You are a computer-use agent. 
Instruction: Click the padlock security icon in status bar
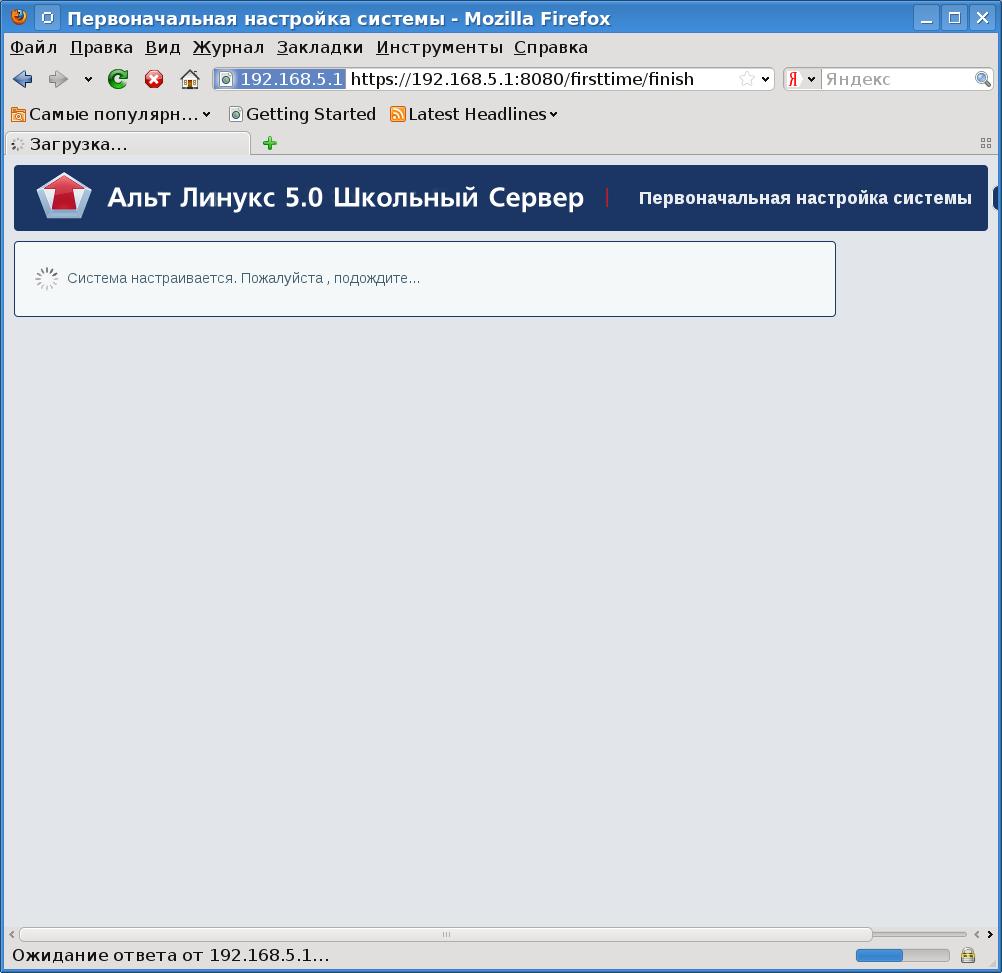click(967, 955)
